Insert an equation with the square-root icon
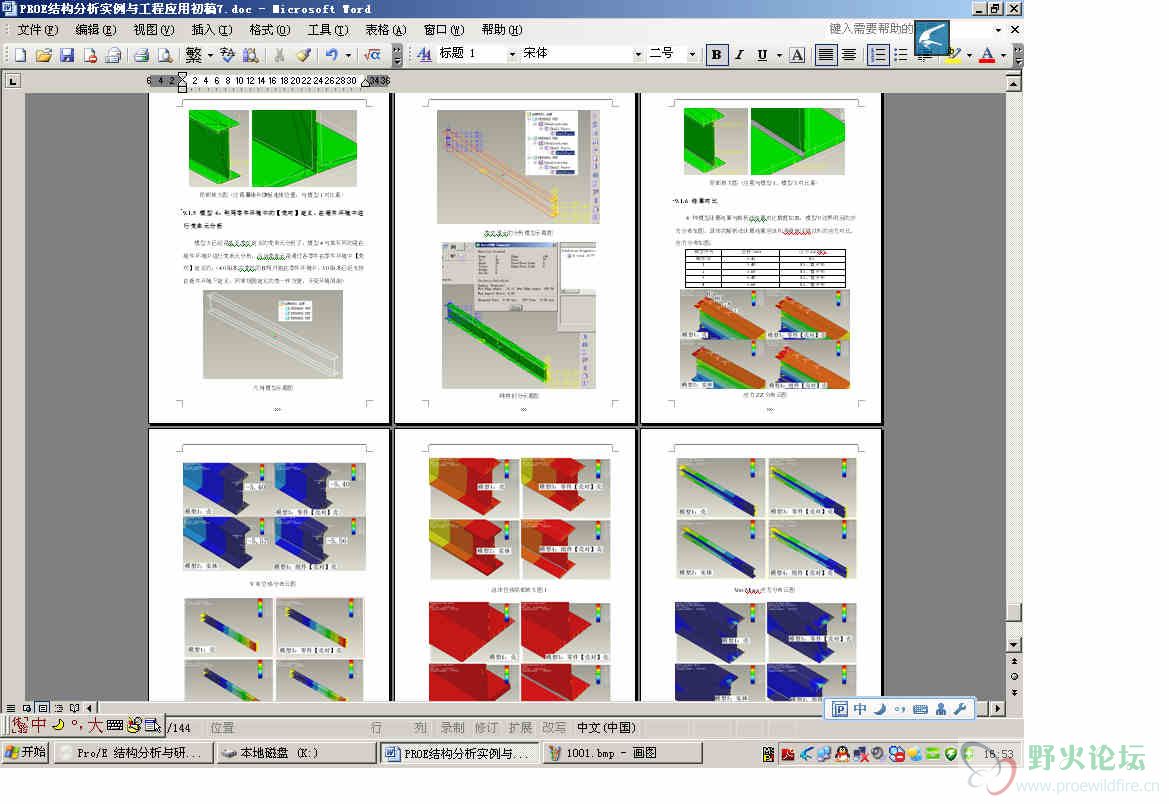 (x=372, y=55)
